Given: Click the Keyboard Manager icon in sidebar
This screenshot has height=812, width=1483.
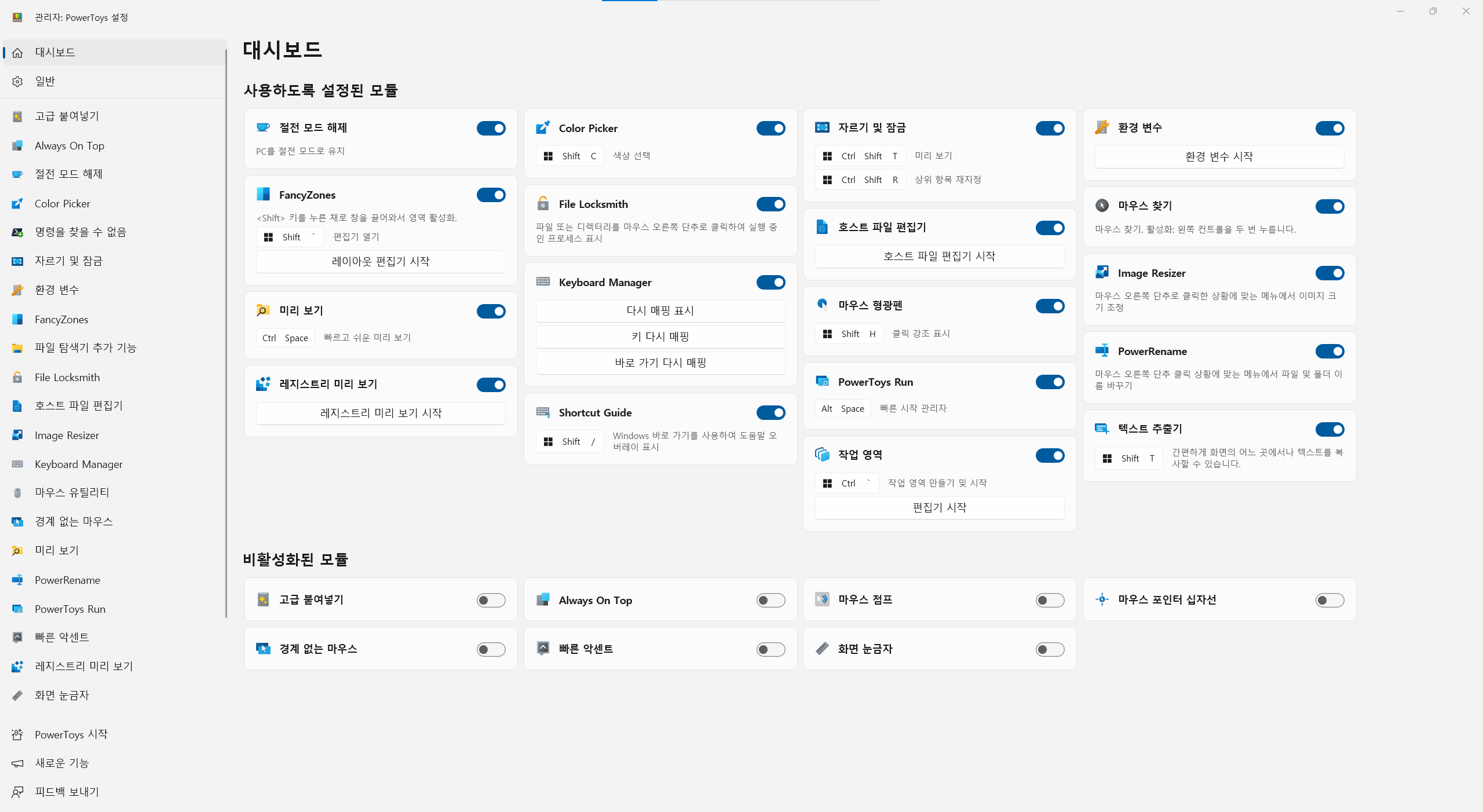Looking at the screenshot, I should pos(17,464).
